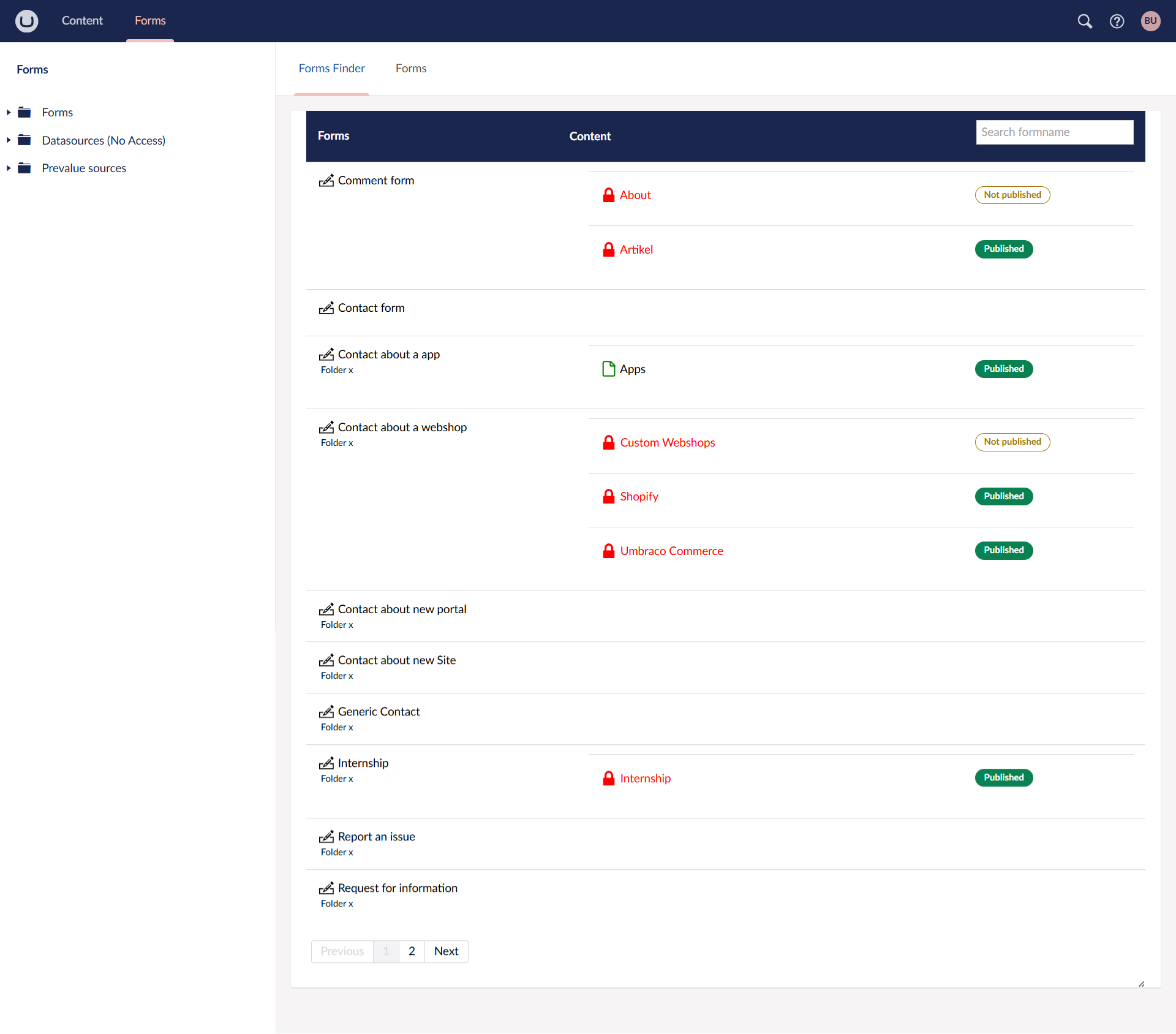Click the edit icon next to Contact form
The height and width of the screenshot is (1034, 1176).
click(326, 307)
